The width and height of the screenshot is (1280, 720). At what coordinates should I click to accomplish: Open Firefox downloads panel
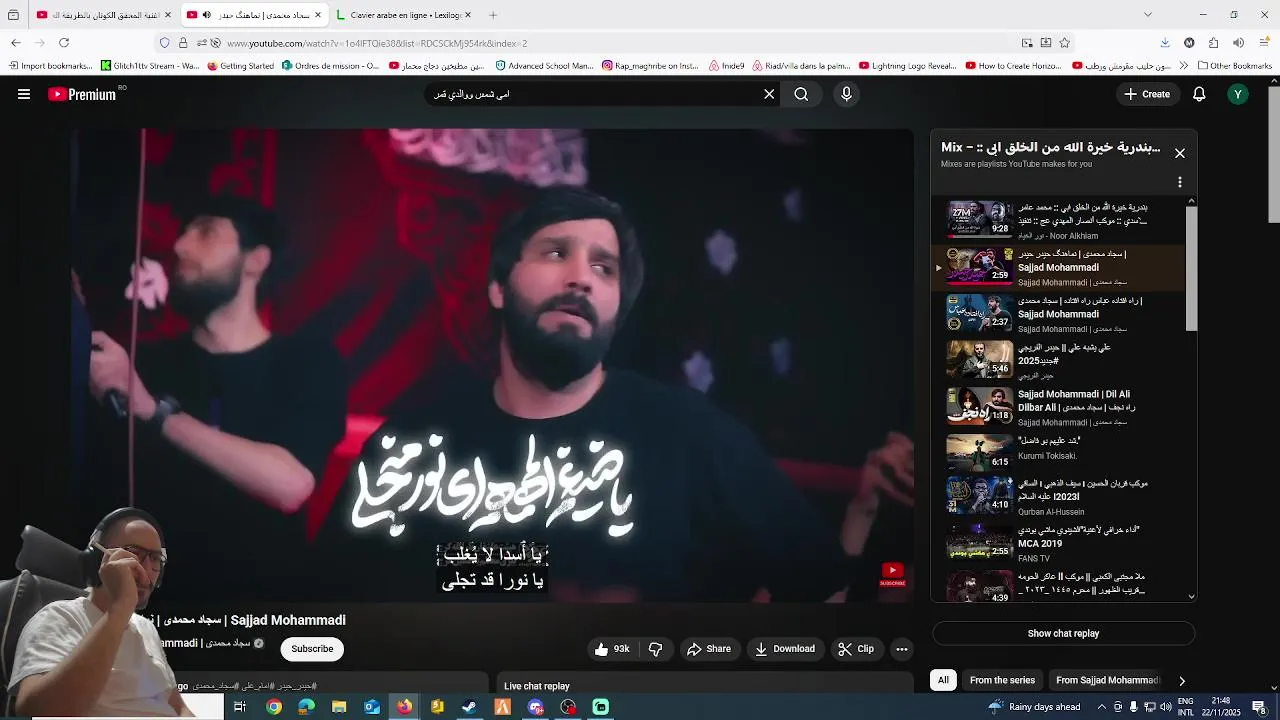1165,43
